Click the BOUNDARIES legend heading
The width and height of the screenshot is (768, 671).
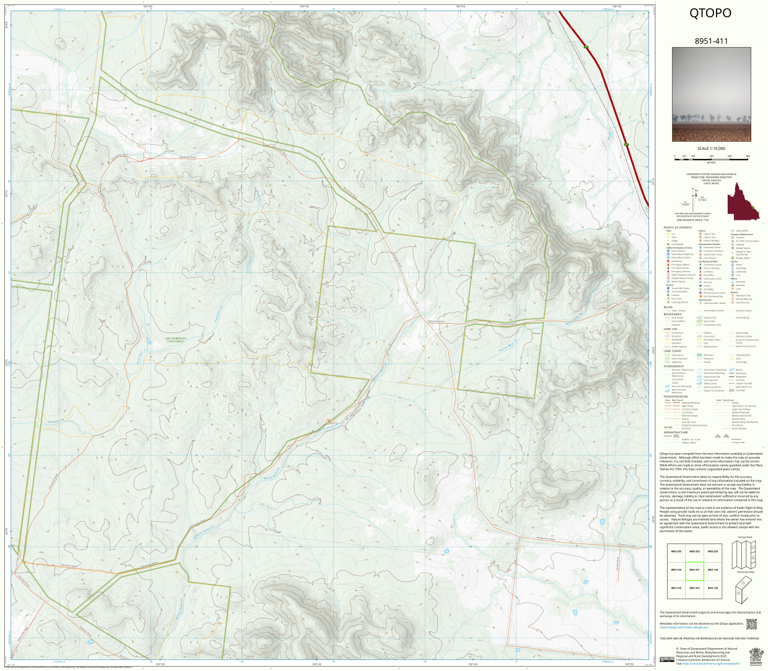(x=672, y=314)
